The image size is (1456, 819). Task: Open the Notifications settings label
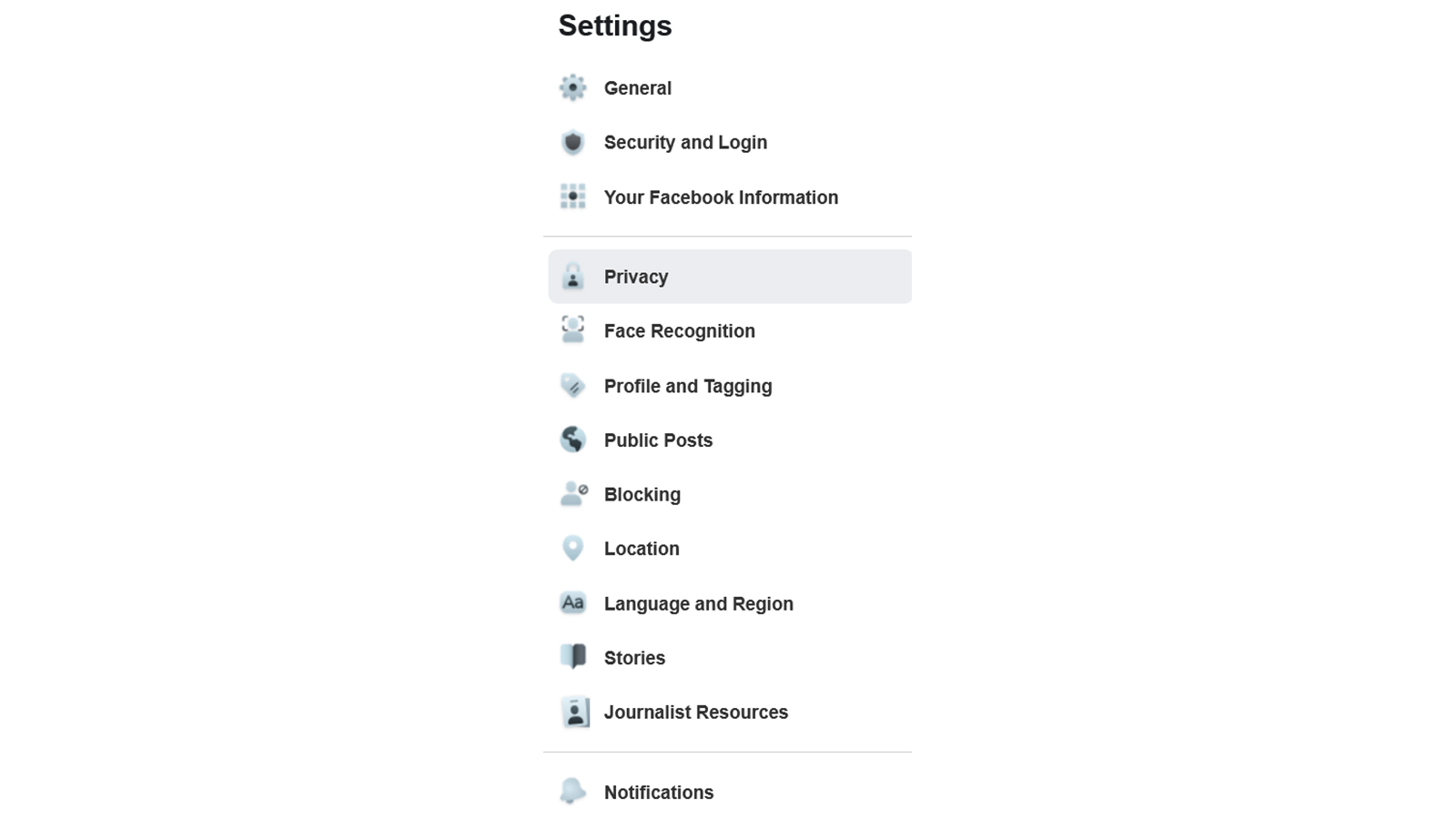coord(658,793)
